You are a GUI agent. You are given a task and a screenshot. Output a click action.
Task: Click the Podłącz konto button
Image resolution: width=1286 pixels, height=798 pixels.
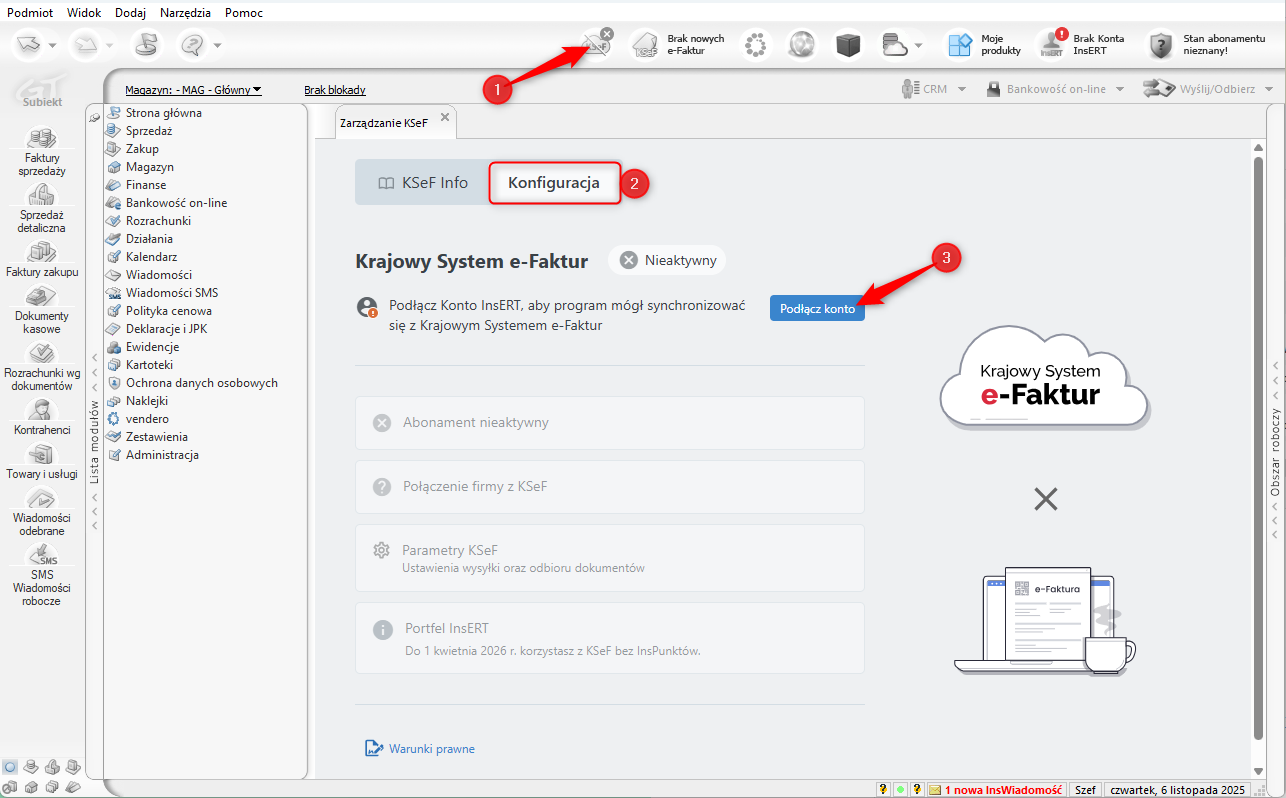point(817,309)
